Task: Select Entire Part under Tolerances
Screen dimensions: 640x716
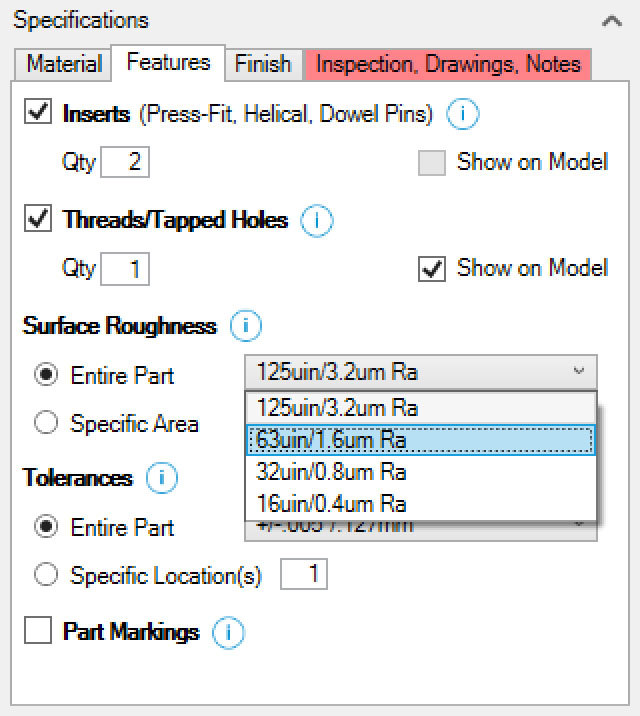Action: tap(46, 526)
